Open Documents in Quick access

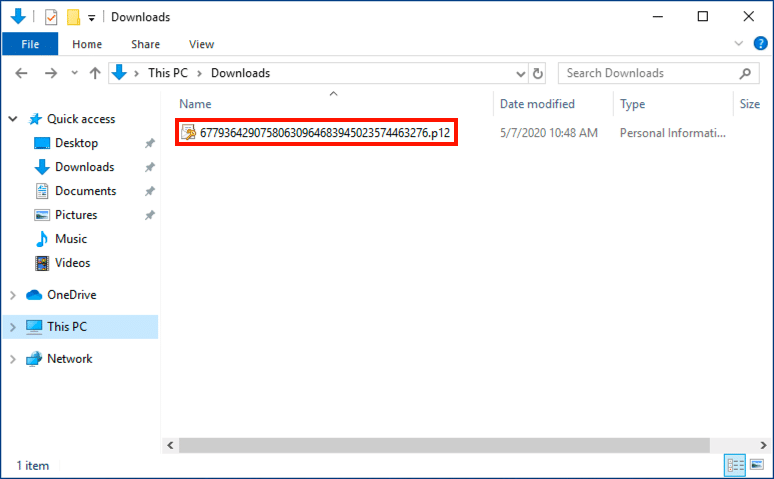[x=85, y=191]
